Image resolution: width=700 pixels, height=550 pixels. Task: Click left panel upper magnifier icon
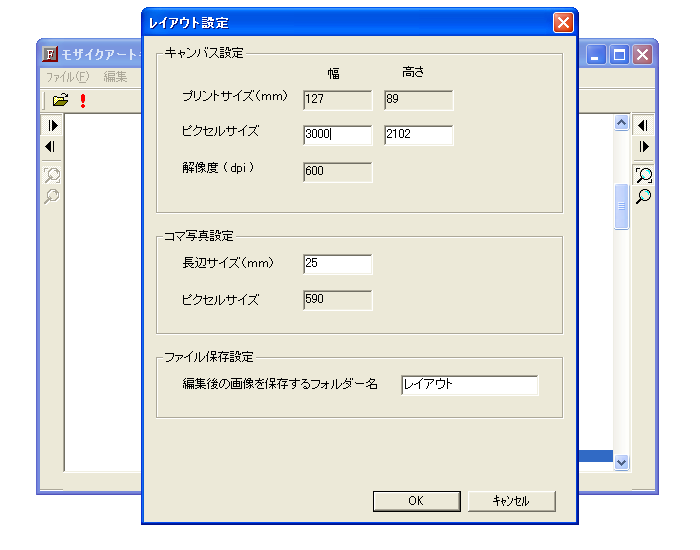(x=52, y=175)
